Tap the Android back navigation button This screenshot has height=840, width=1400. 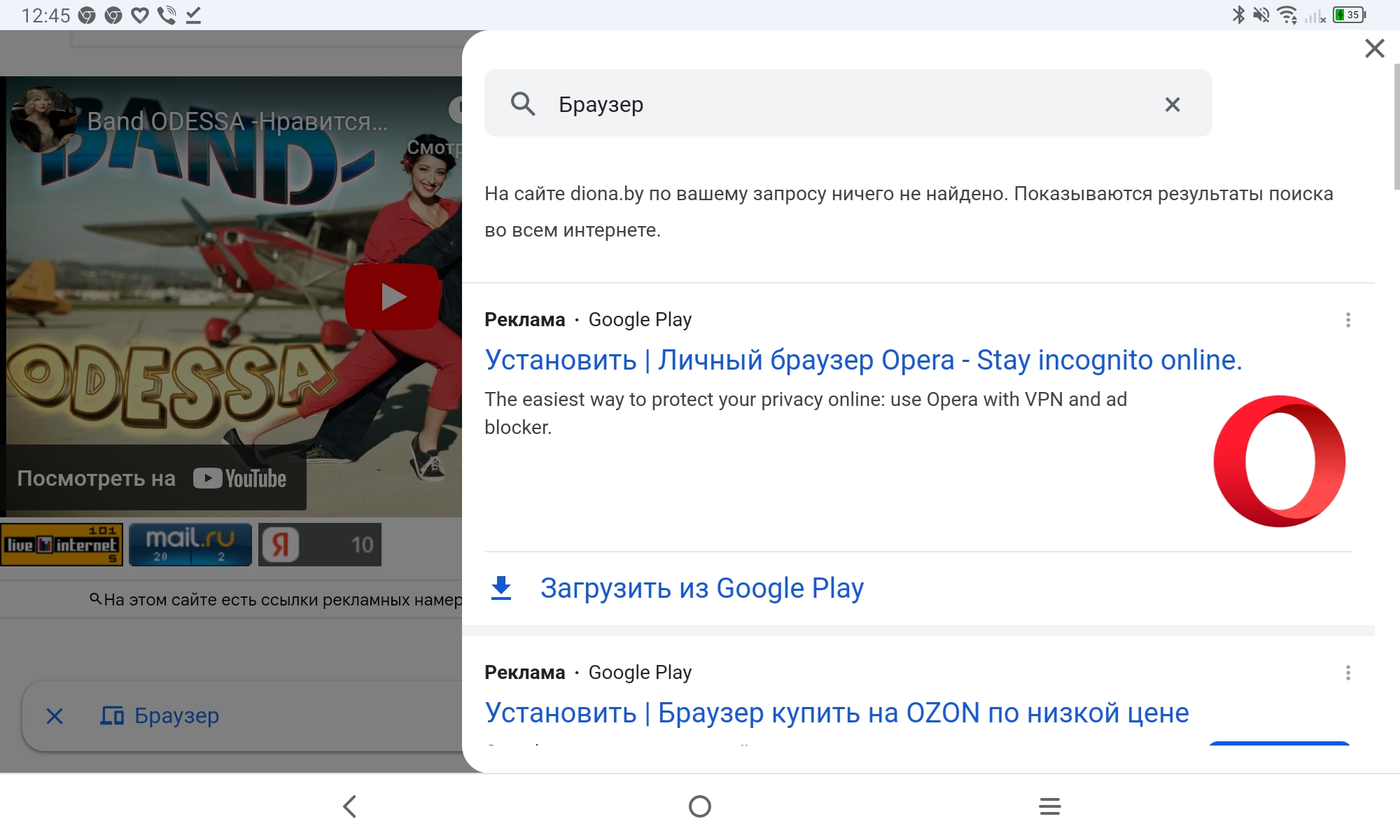350,806
